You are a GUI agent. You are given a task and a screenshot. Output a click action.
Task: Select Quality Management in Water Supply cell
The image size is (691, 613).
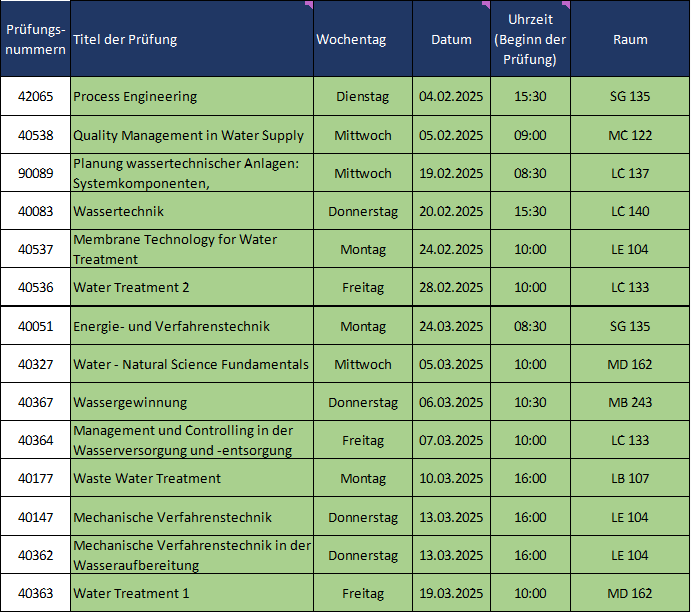click(191, 135)
